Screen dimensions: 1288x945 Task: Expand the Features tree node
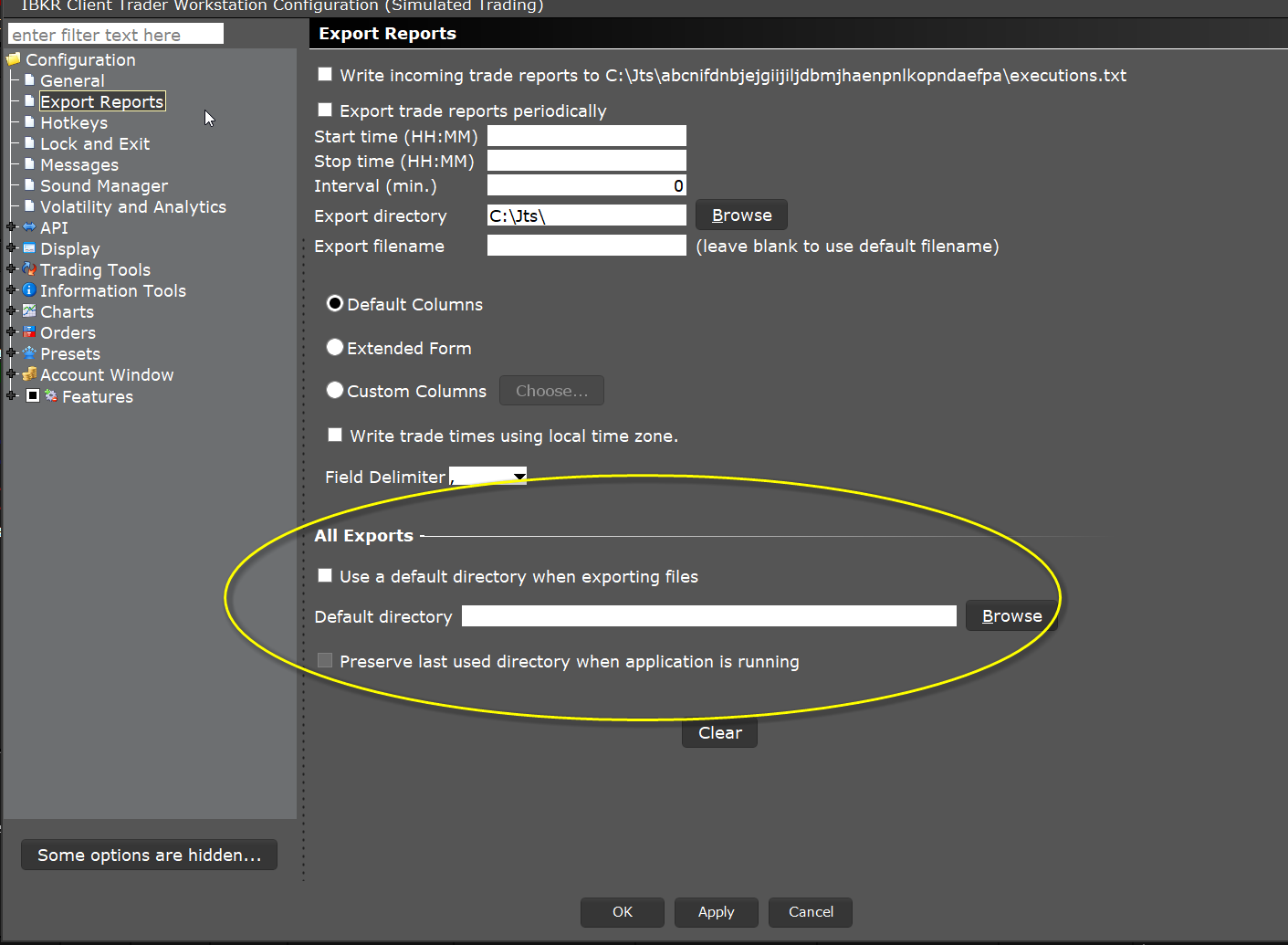pyautogui.click(x=13, y=396)
